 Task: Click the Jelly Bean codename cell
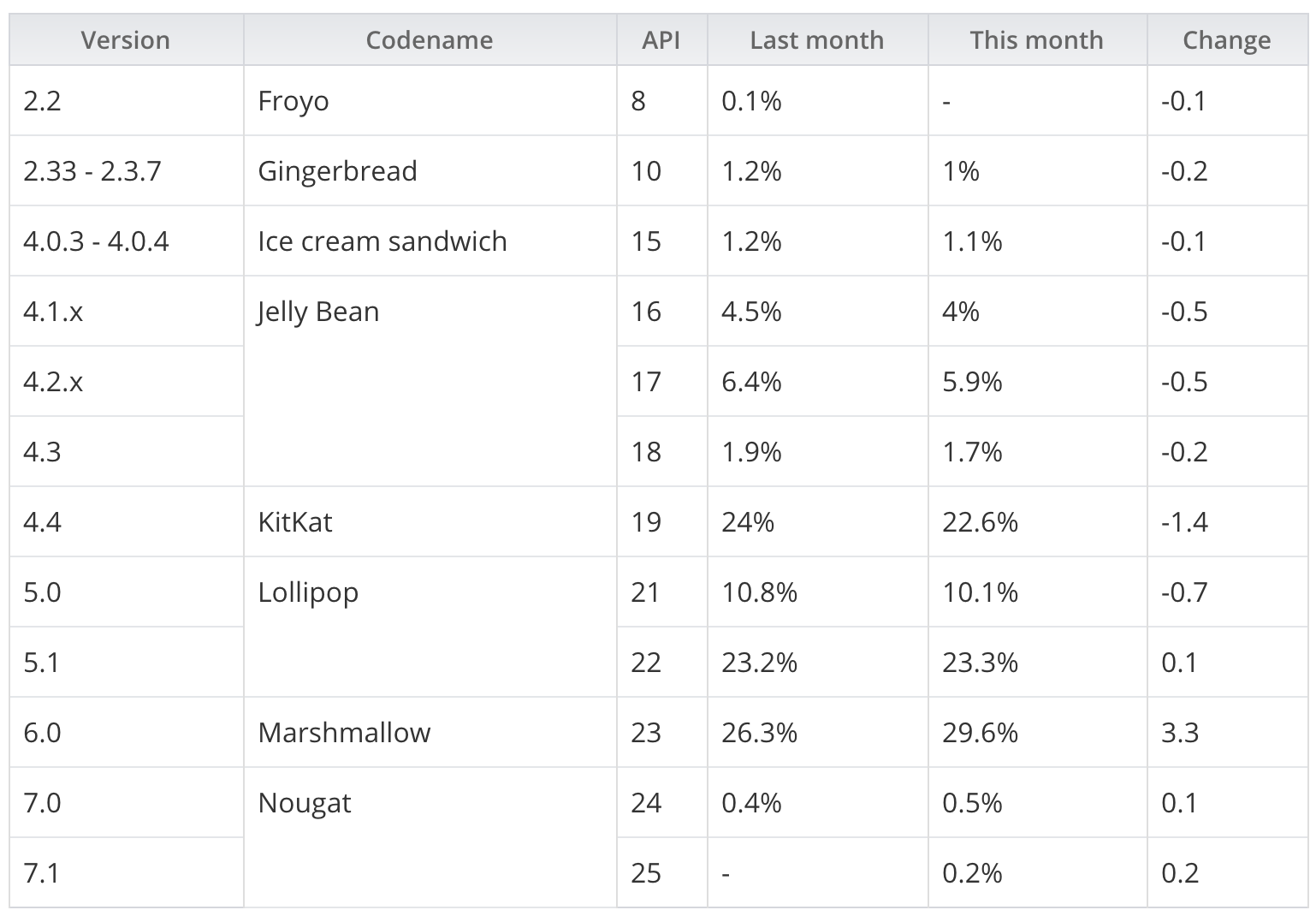[318, 312]
